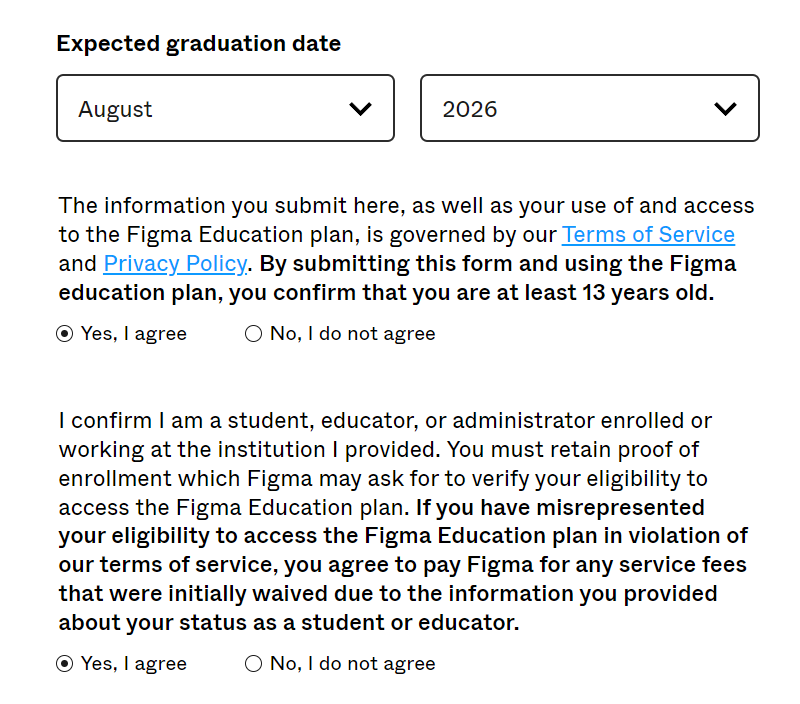The image size is (800, 704).
Task: Click the 'August' text in the month field
Action: [115, 110]
